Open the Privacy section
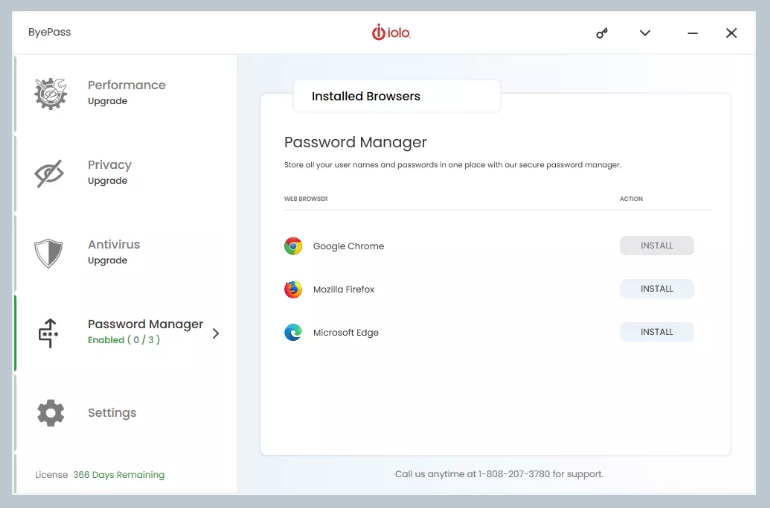770x508 pixels. [126, 173]
